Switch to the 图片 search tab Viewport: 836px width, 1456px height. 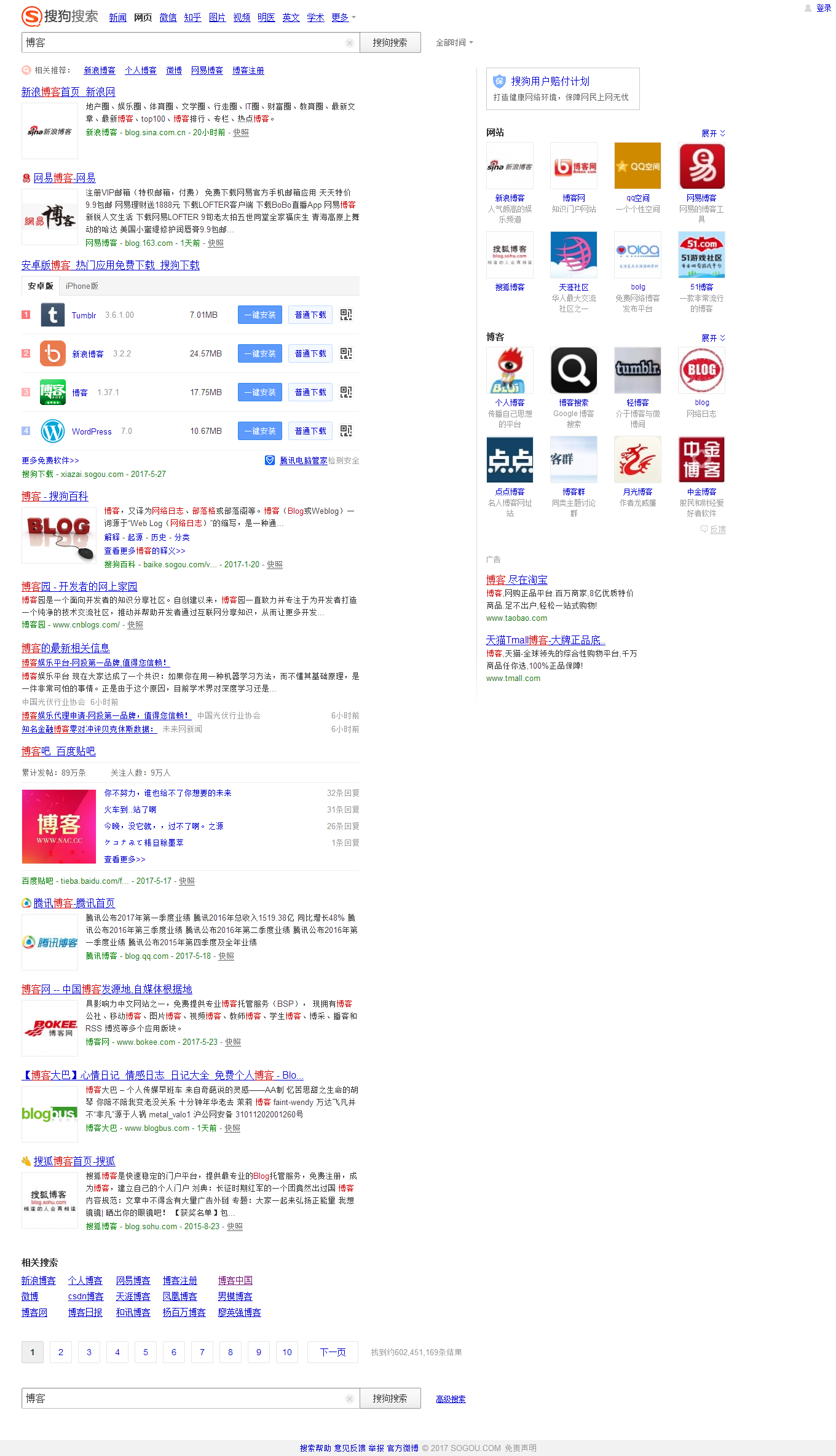pos(217,18)
